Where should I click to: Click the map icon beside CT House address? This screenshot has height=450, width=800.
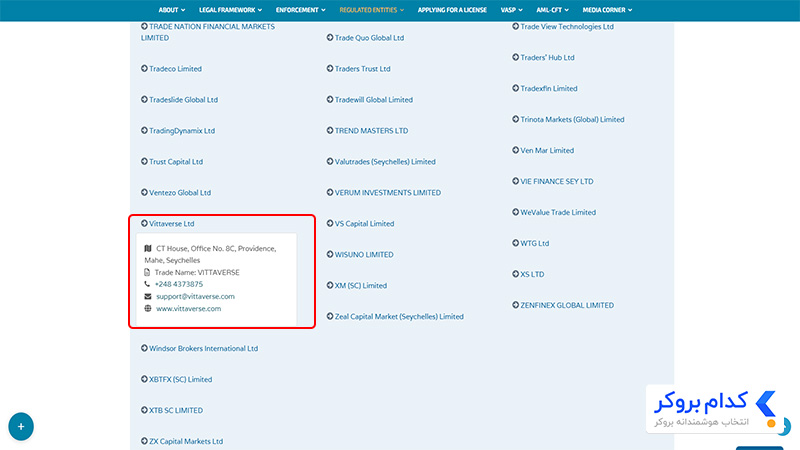pos(147,248)
